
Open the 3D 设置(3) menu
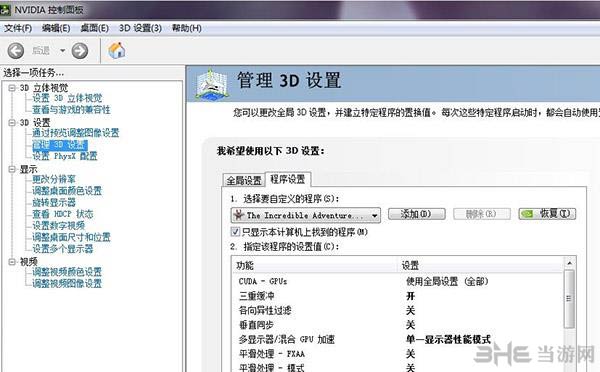[140, 28]
